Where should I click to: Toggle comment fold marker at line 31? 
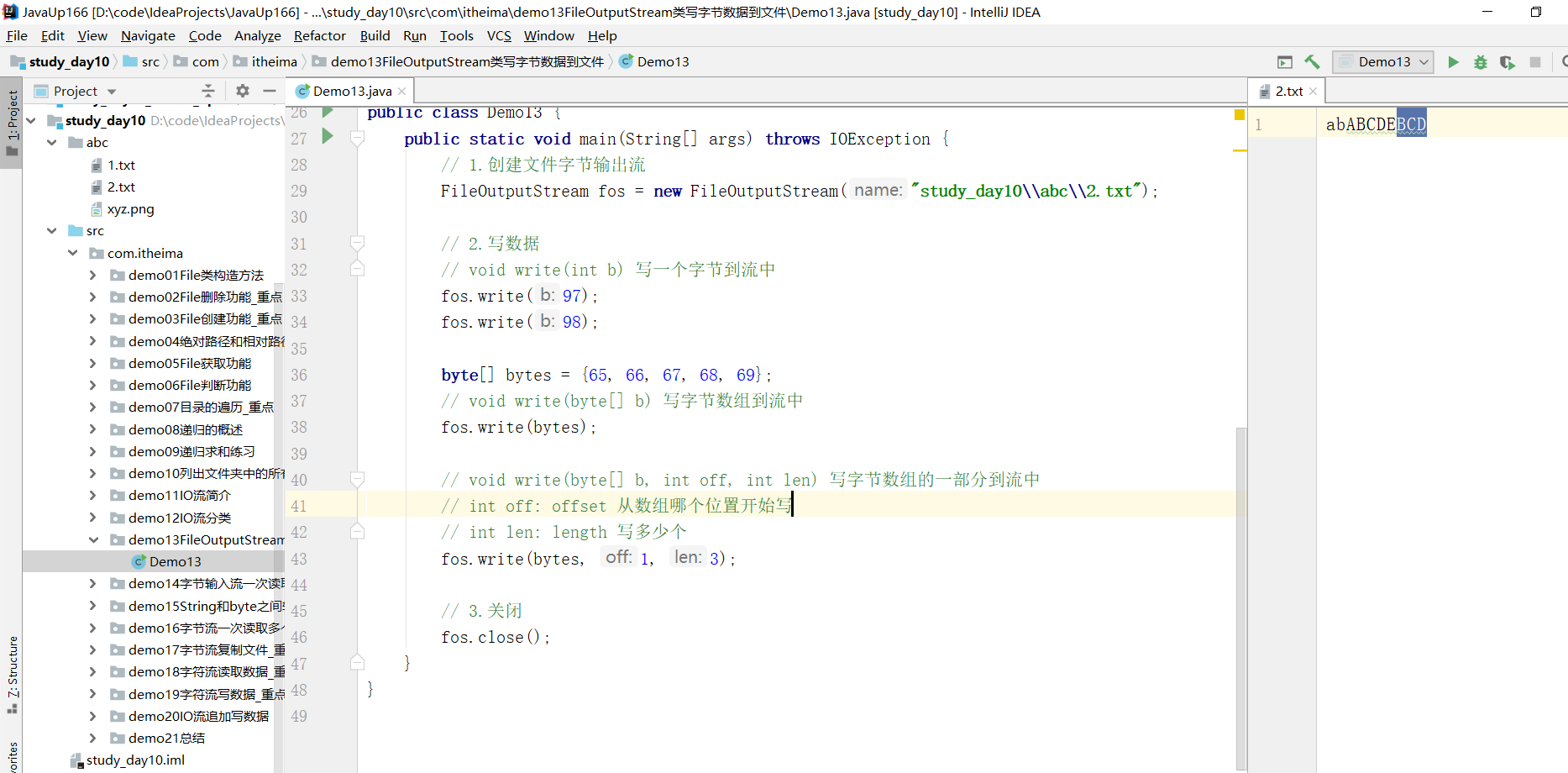(357, 244)
